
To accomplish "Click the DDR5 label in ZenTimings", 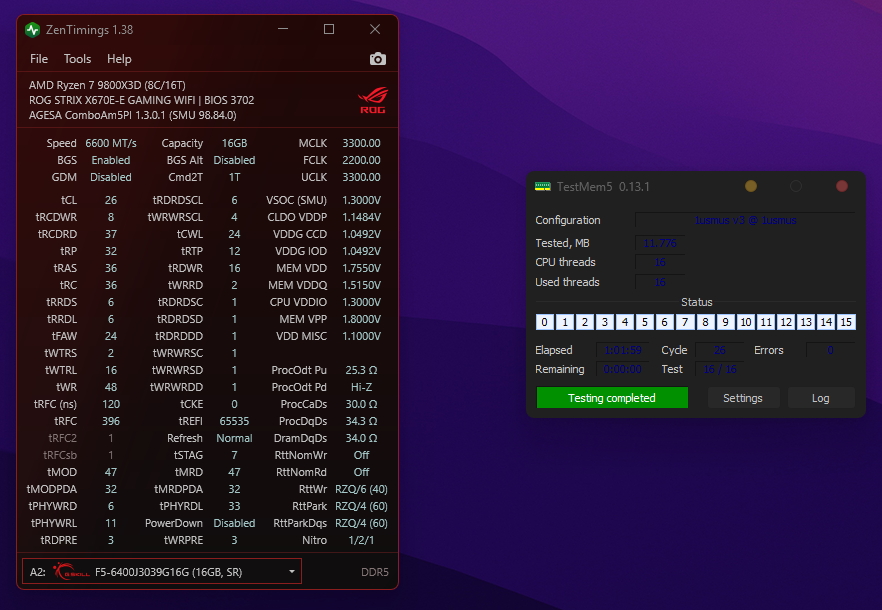I will [x=375, y=572].
